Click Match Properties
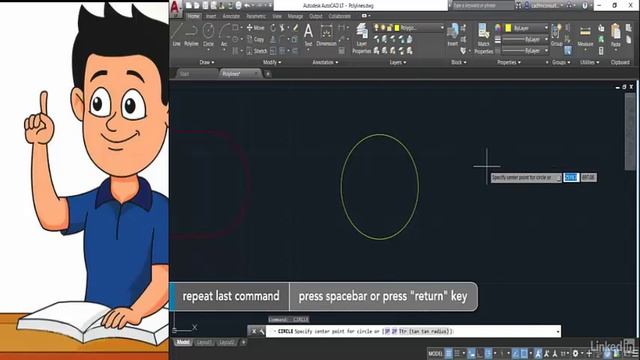 483,38
